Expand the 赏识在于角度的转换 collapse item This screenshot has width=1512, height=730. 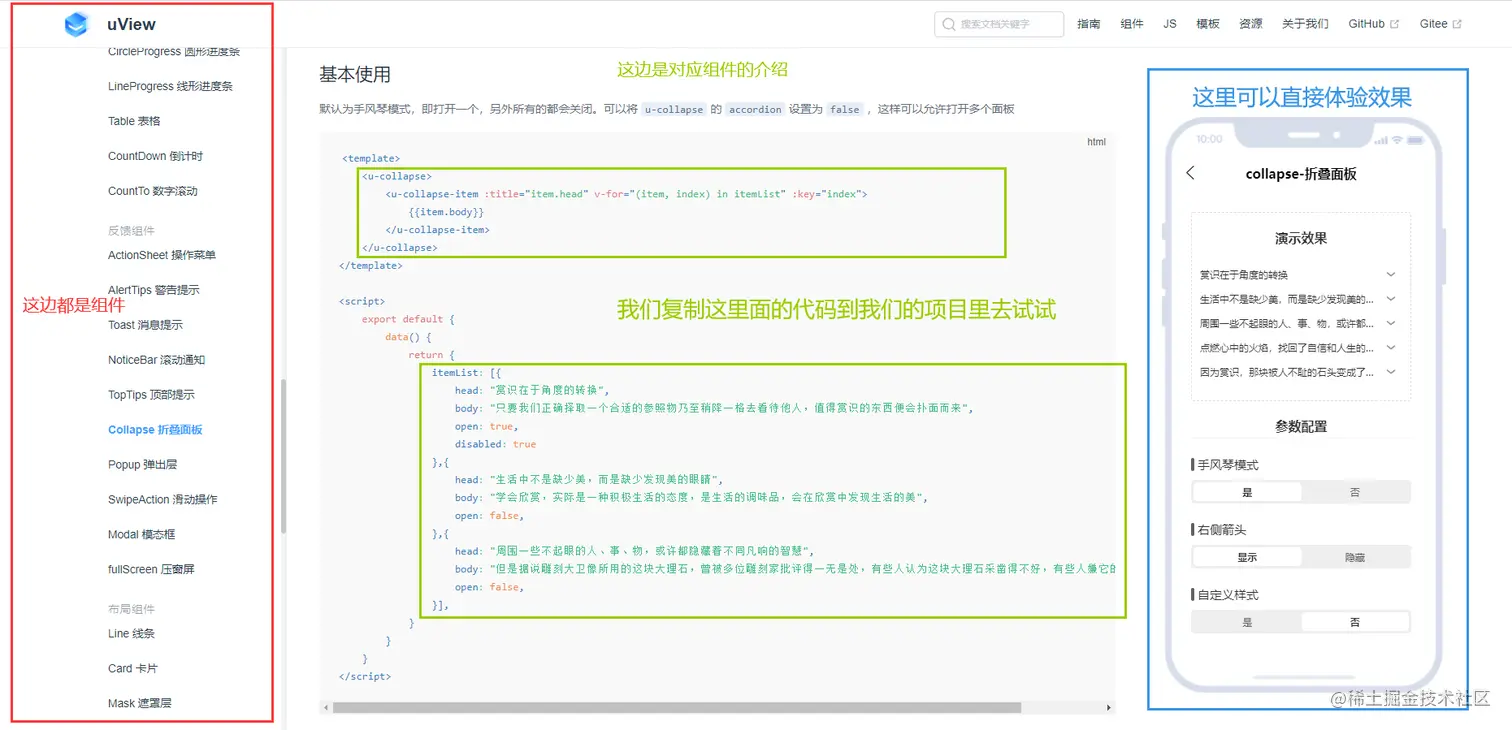1298,274
